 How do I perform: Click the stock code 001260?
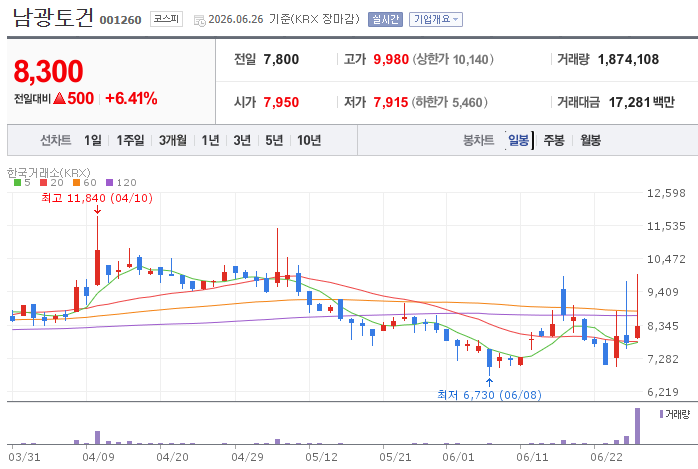[120, 20]
